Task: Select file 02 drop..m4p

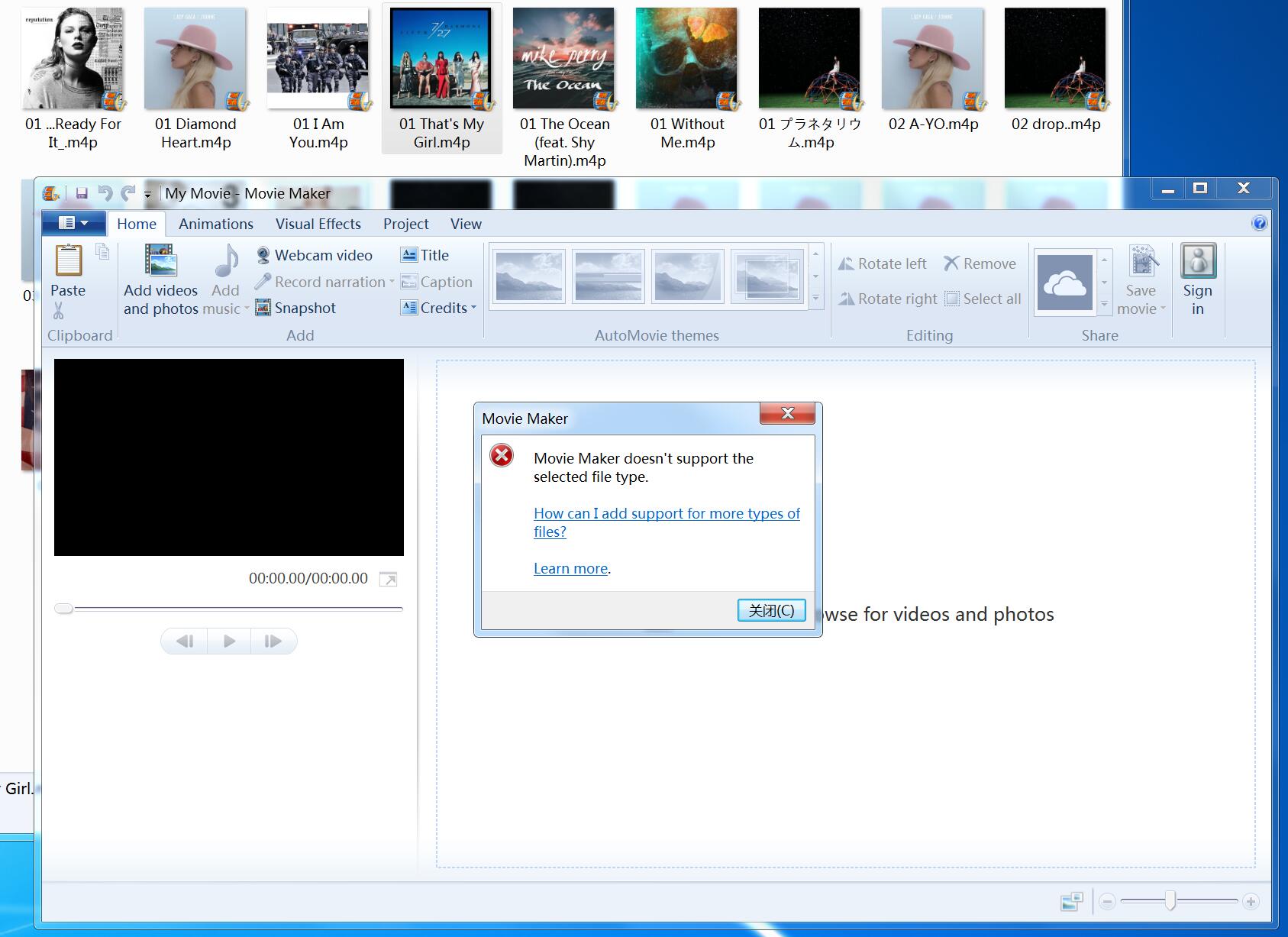Action: pos(1056,70)
